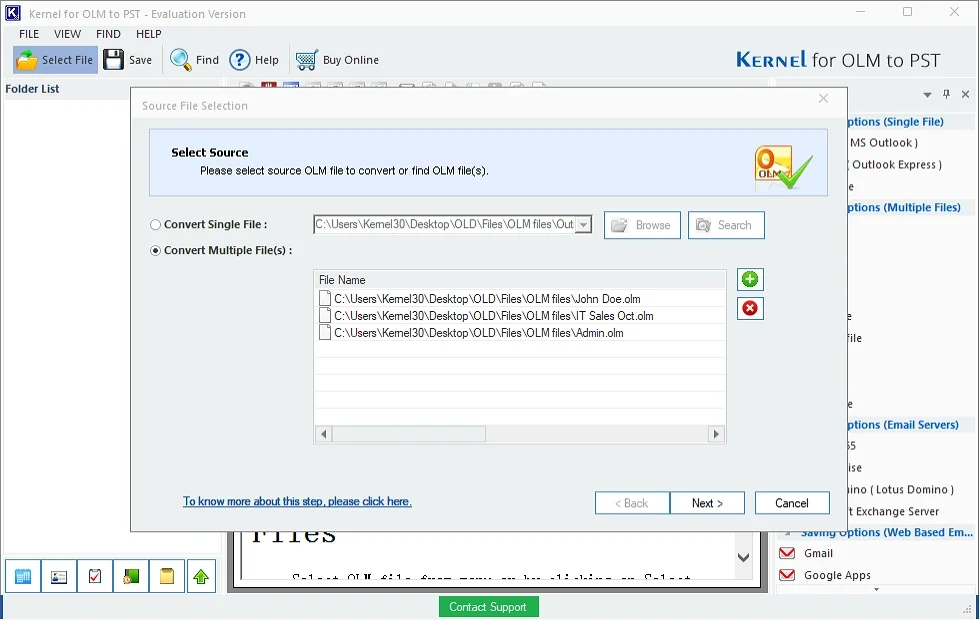Screen dimensions: 980x620
Task: Open the 'To know more about this step' link
Action: coord(297,501)
